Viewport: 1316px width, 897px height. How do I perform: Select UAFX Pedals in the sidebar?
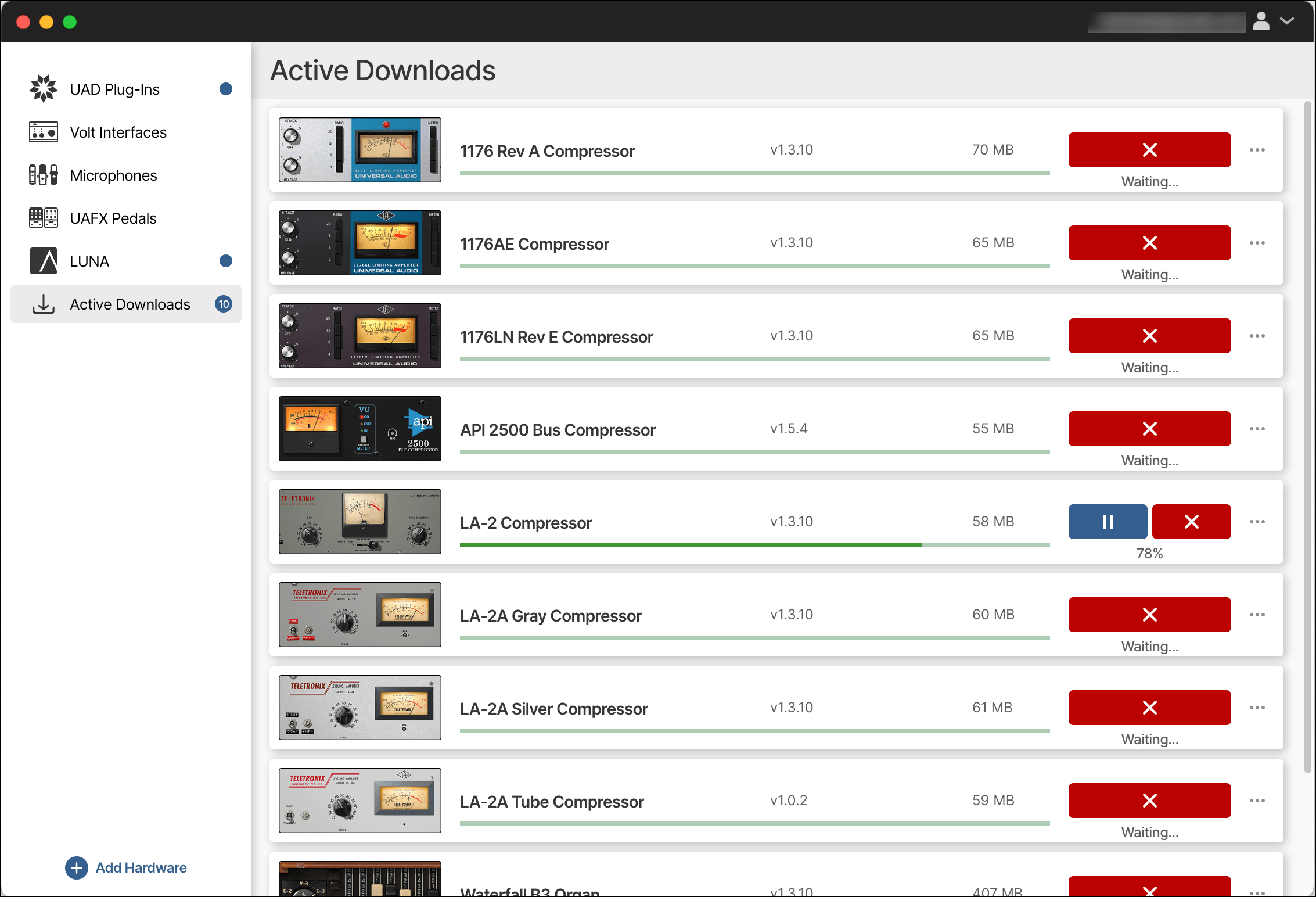tap(113, 218)
